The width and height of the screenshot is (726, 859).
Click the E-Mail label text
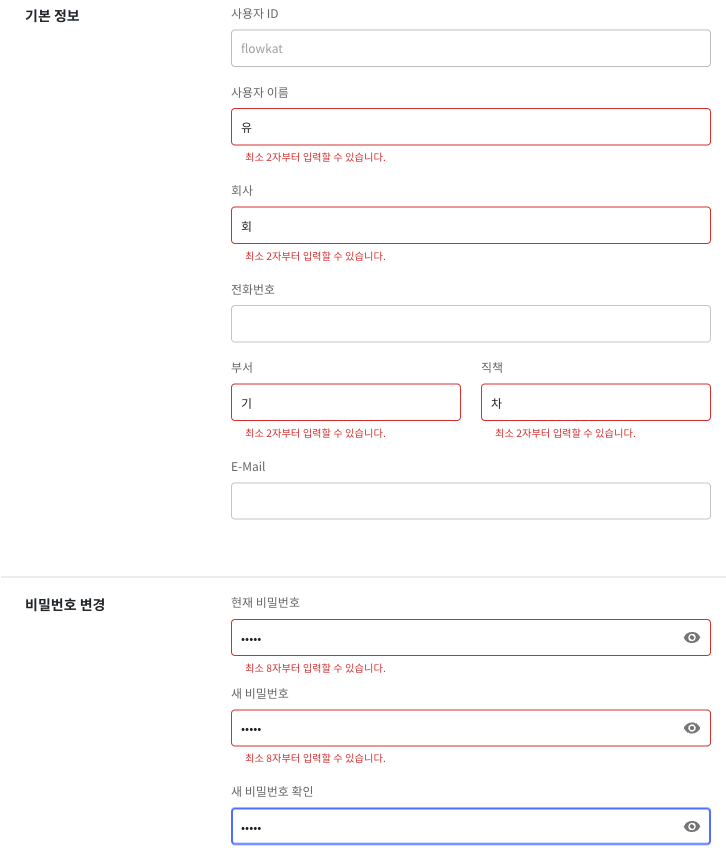point(248,467)
